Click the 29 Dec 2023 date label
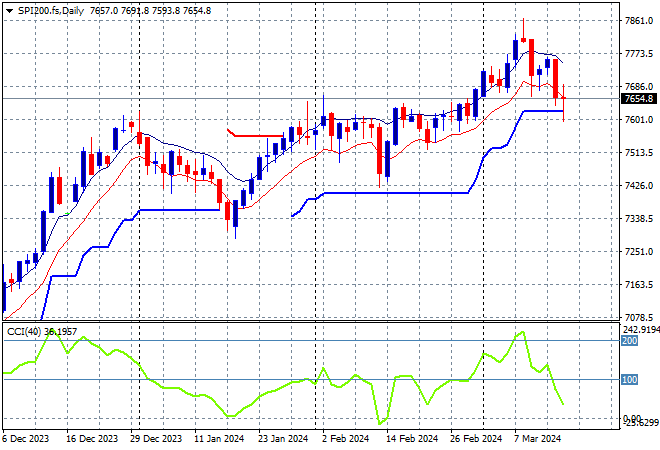The width and height of the screenshot is (660, 450). (x=155, y=439)
